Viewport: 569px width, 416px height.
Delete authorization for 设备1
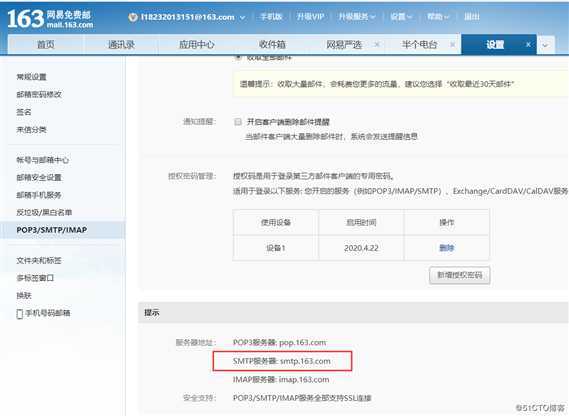point(447,248)
